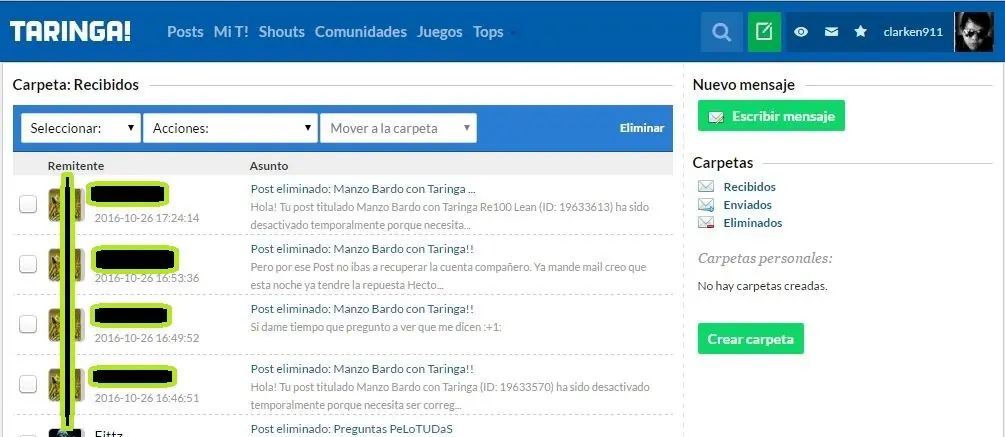The image size is (1005, 437).
Task: Open Shouts section
Action: (x=282, y=31)
